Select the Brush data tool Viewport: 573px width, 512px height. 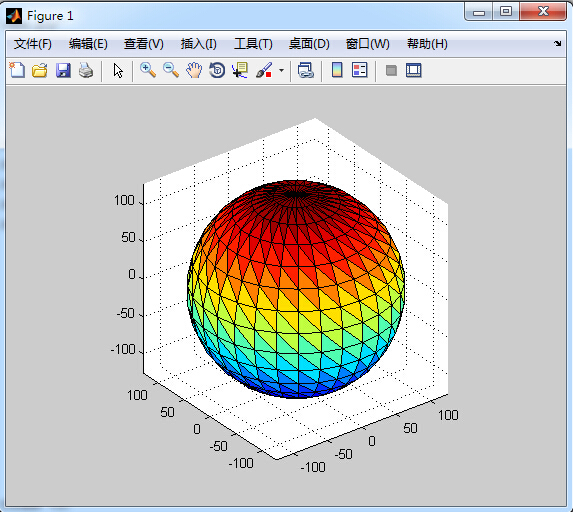point(264,70)
